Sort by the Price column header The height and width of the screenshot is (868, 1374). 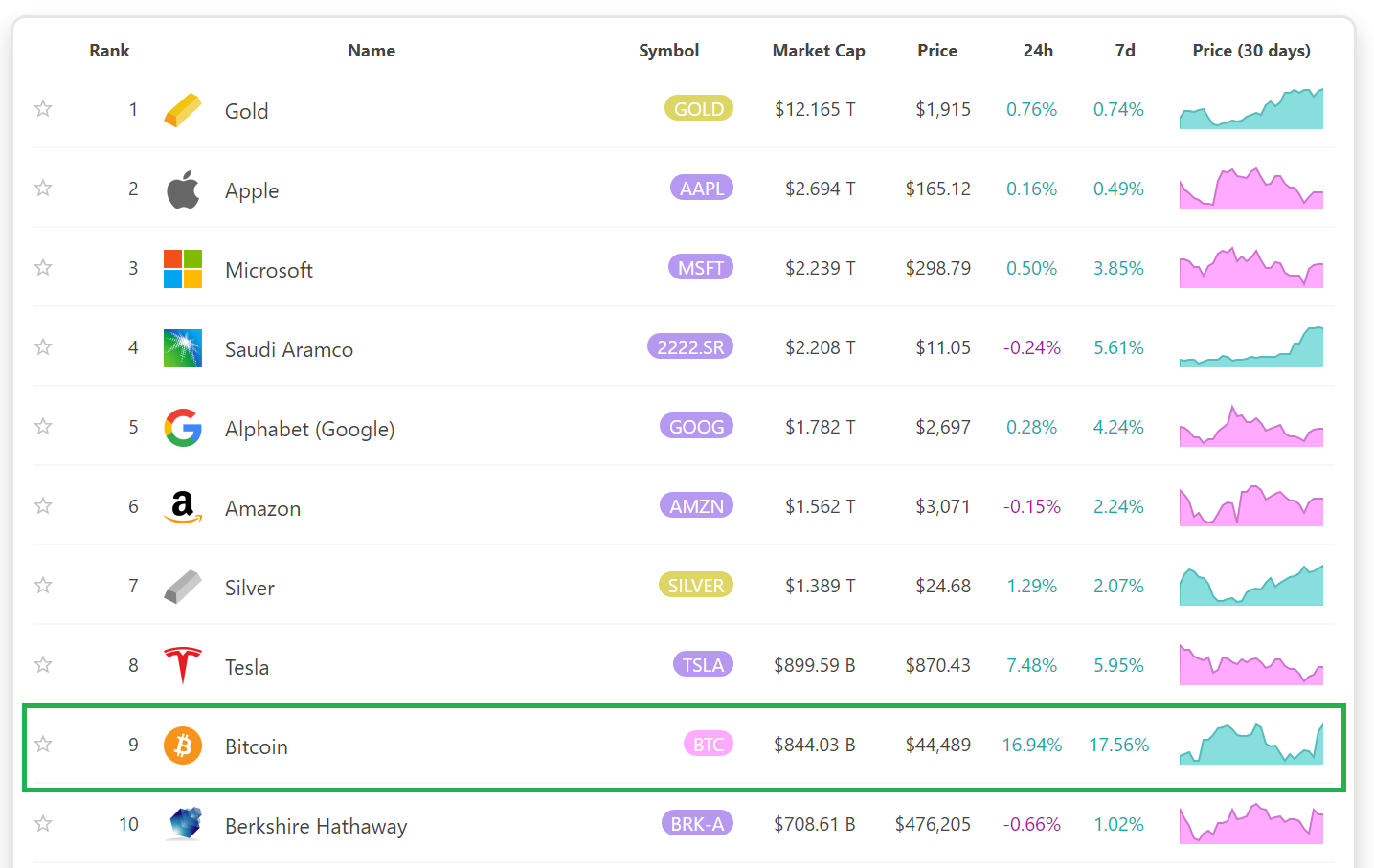click(x=937, y=51)
